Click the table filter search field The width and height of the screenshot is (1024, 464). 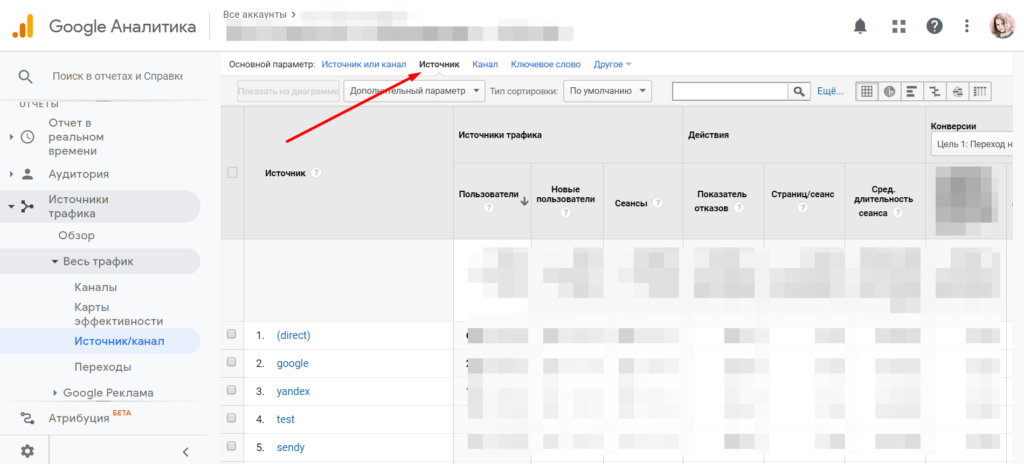pyautogui.click(x=730, y=91)
